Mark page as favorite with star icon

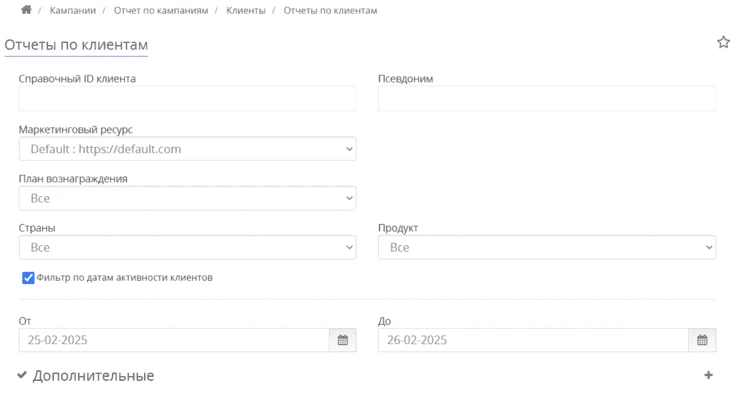pyautogui.click(x=723, y=42)
